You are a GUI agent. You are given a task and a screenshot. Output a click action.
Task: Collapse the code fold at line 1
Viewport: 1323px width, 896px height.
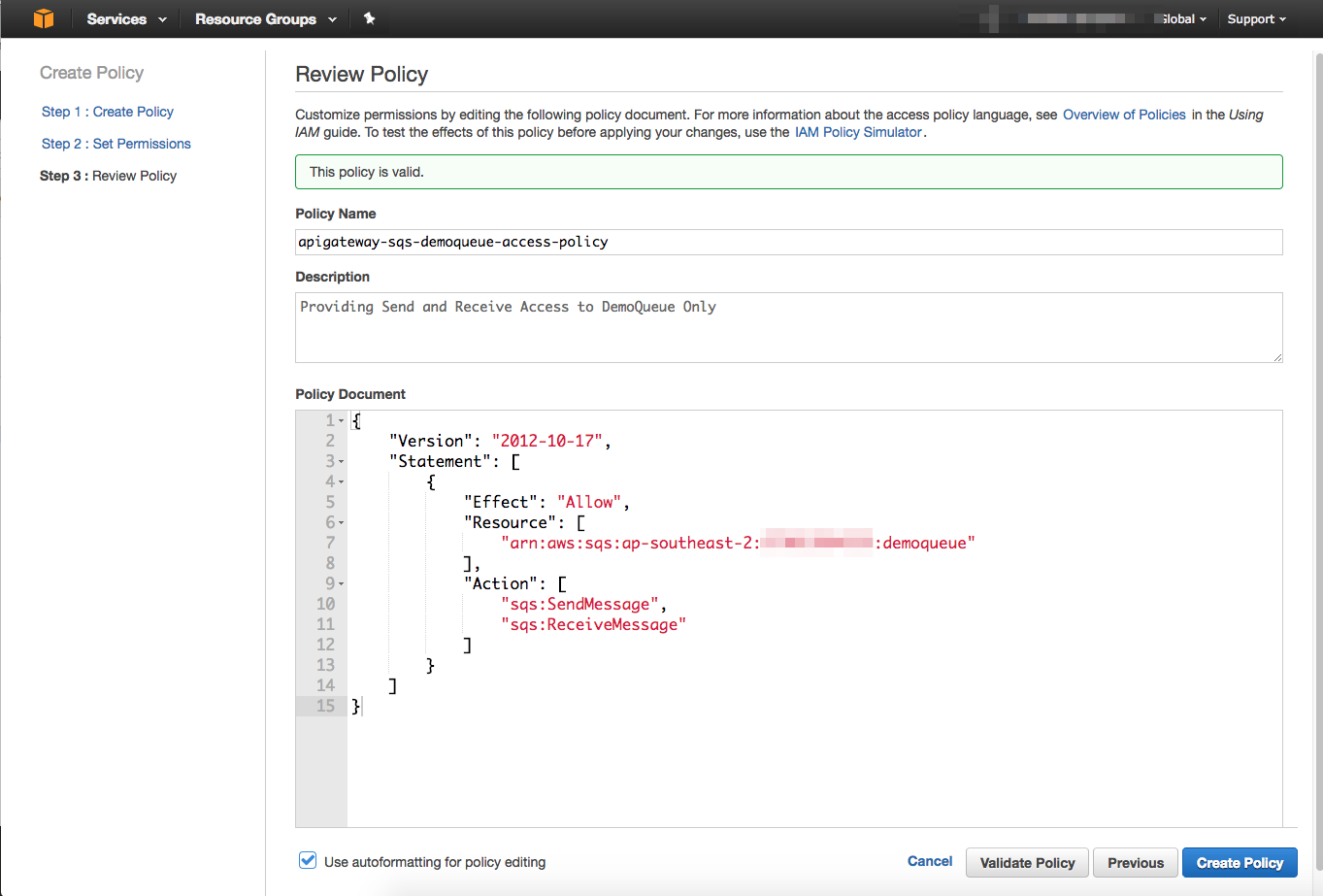(x=342, y=421)
